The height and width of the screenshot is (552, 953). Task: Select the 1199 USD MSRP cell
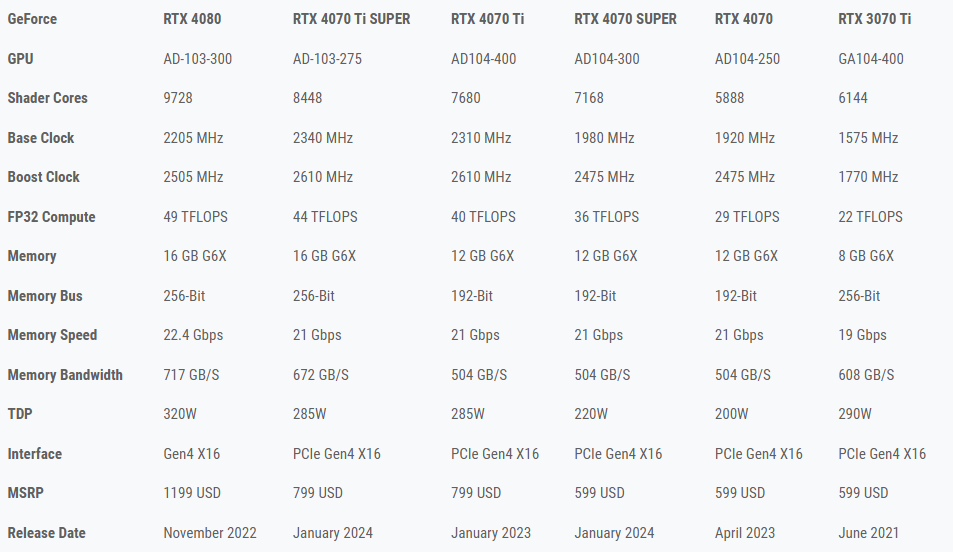click(192, 493)
